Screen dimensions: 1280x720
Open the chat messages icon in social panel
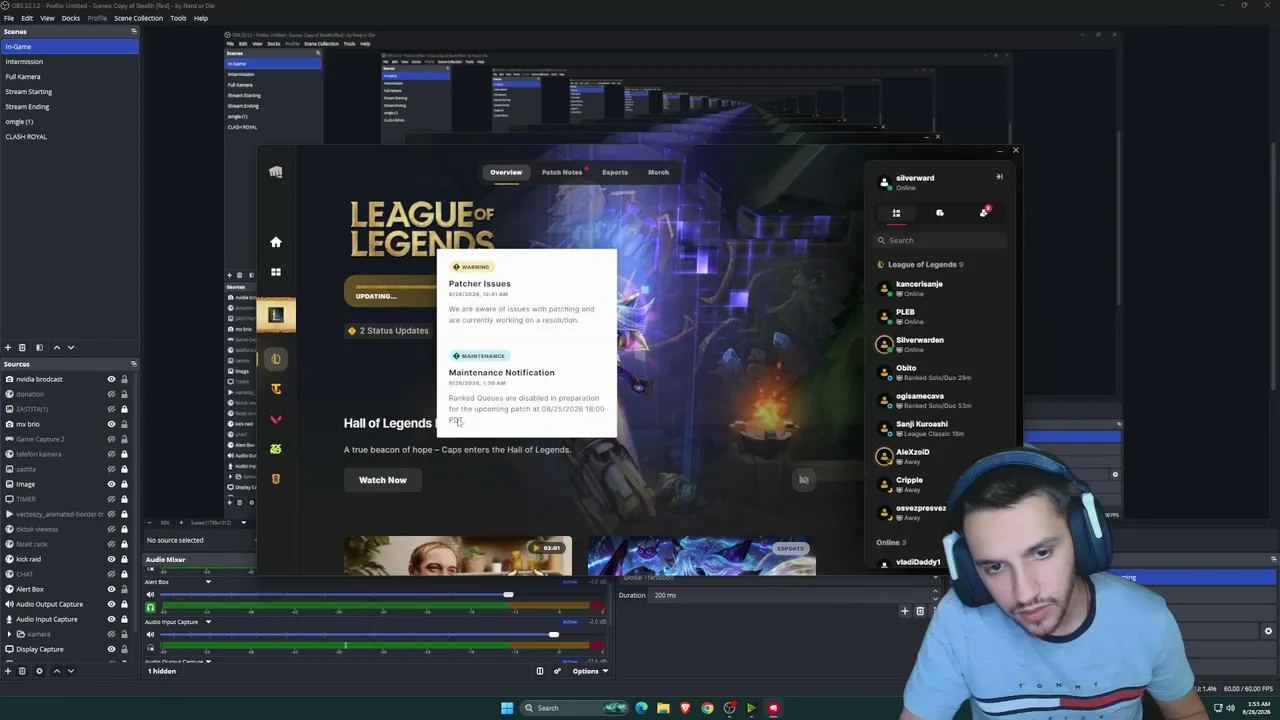tap(940, 213)
